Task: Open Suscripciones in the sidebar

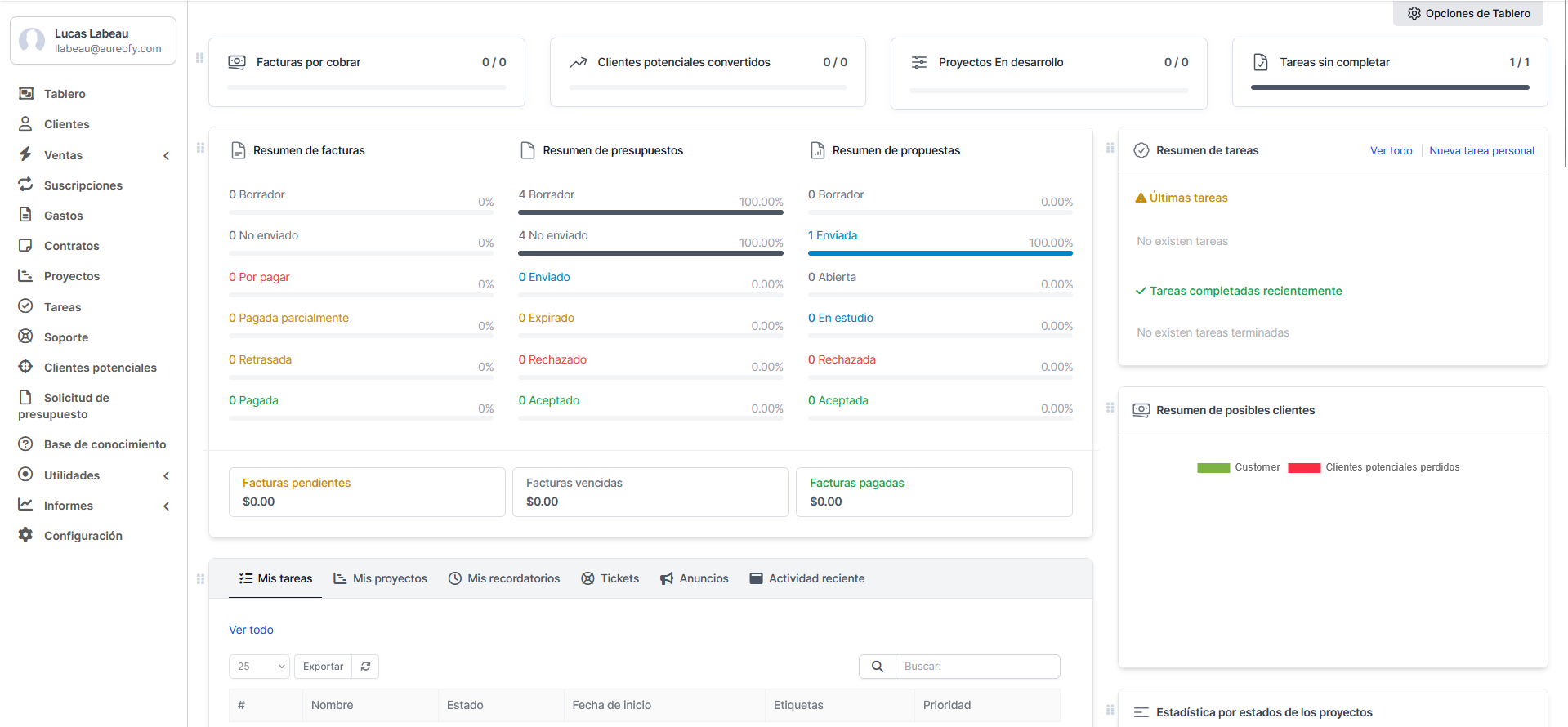Action: 83,185
